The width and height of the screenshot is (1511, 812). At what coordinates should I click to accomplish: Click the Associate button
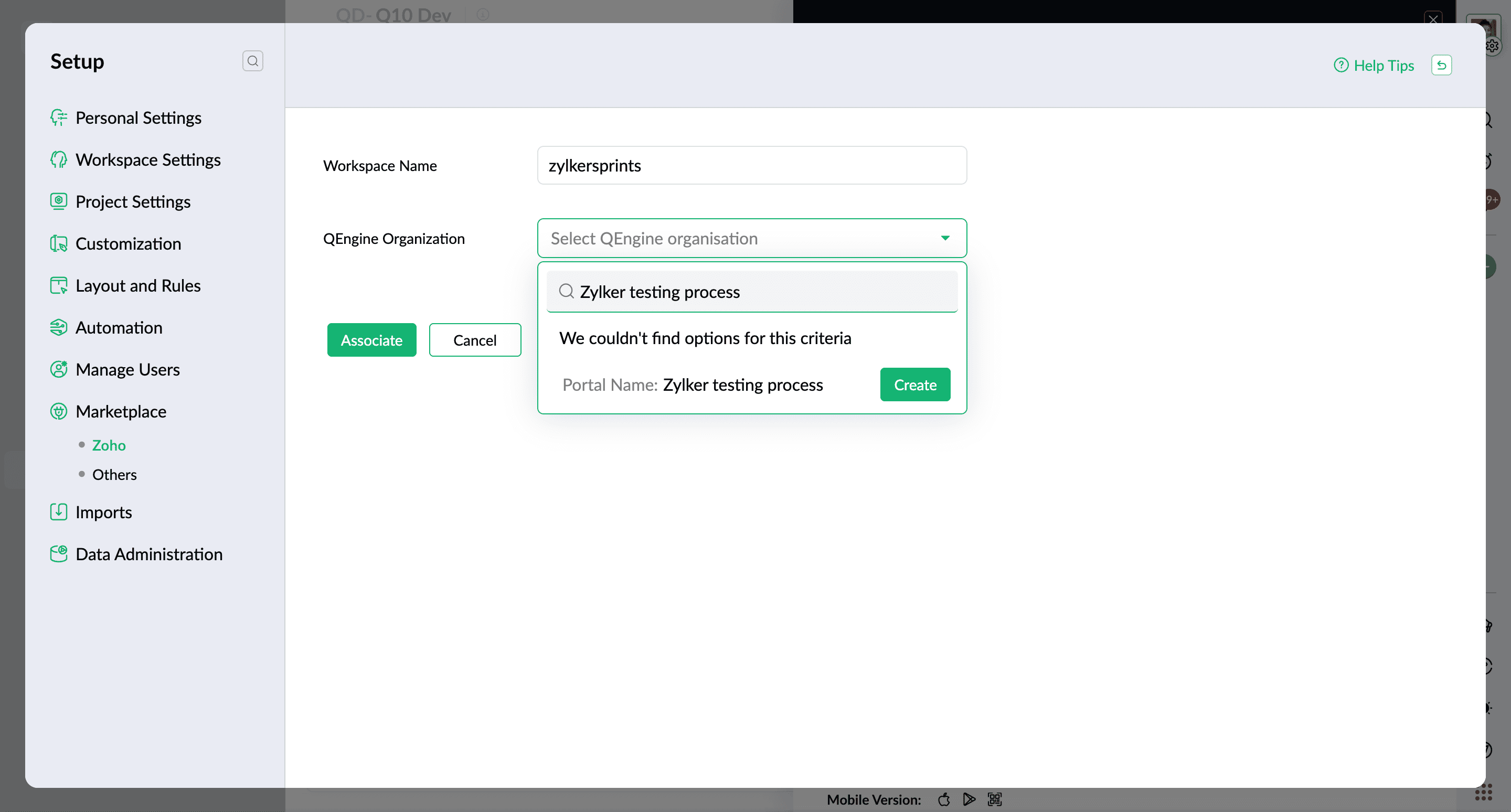(371, 340)
